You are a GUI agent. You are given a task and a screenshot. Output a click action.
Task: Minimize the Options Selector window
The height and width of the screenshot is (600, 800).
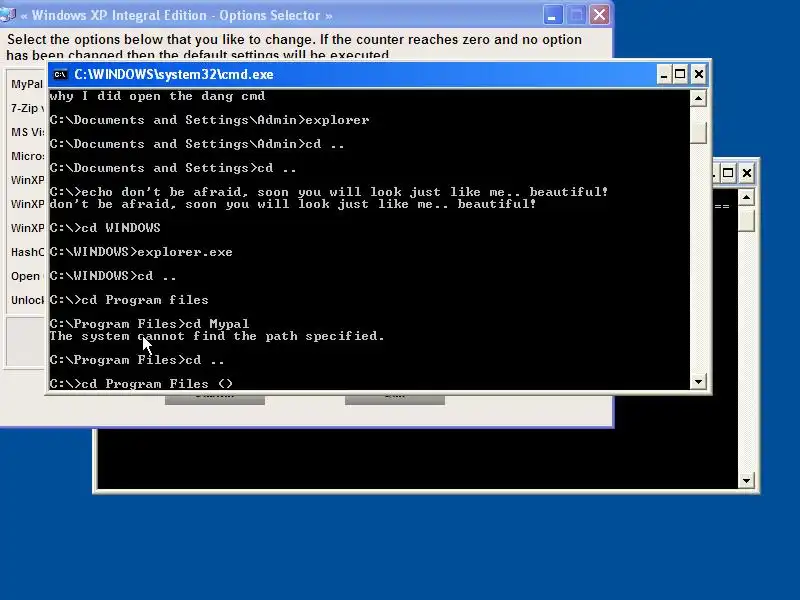click(x=552, y=15)
